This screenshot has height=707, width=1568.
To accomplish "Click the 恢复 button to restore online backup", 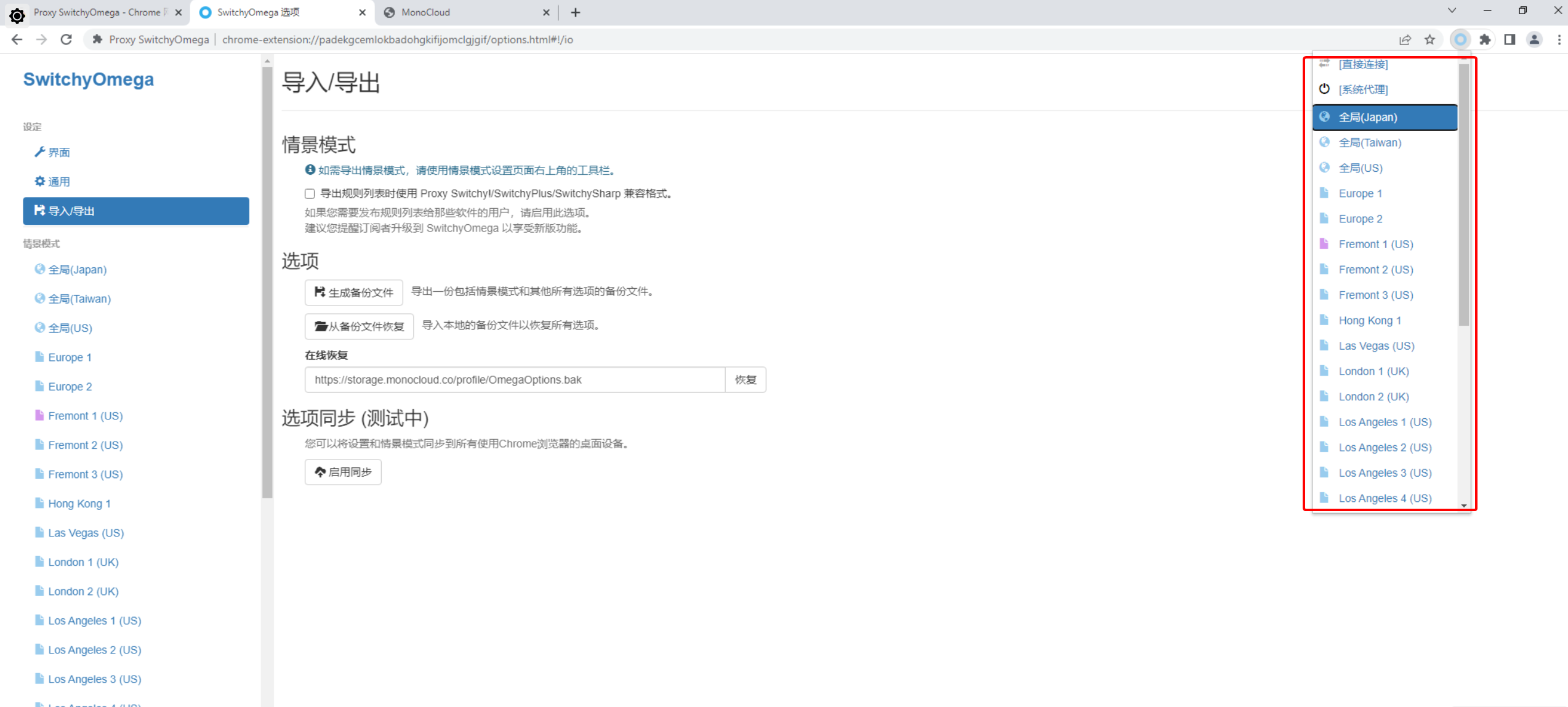I will tap(746, 379).
